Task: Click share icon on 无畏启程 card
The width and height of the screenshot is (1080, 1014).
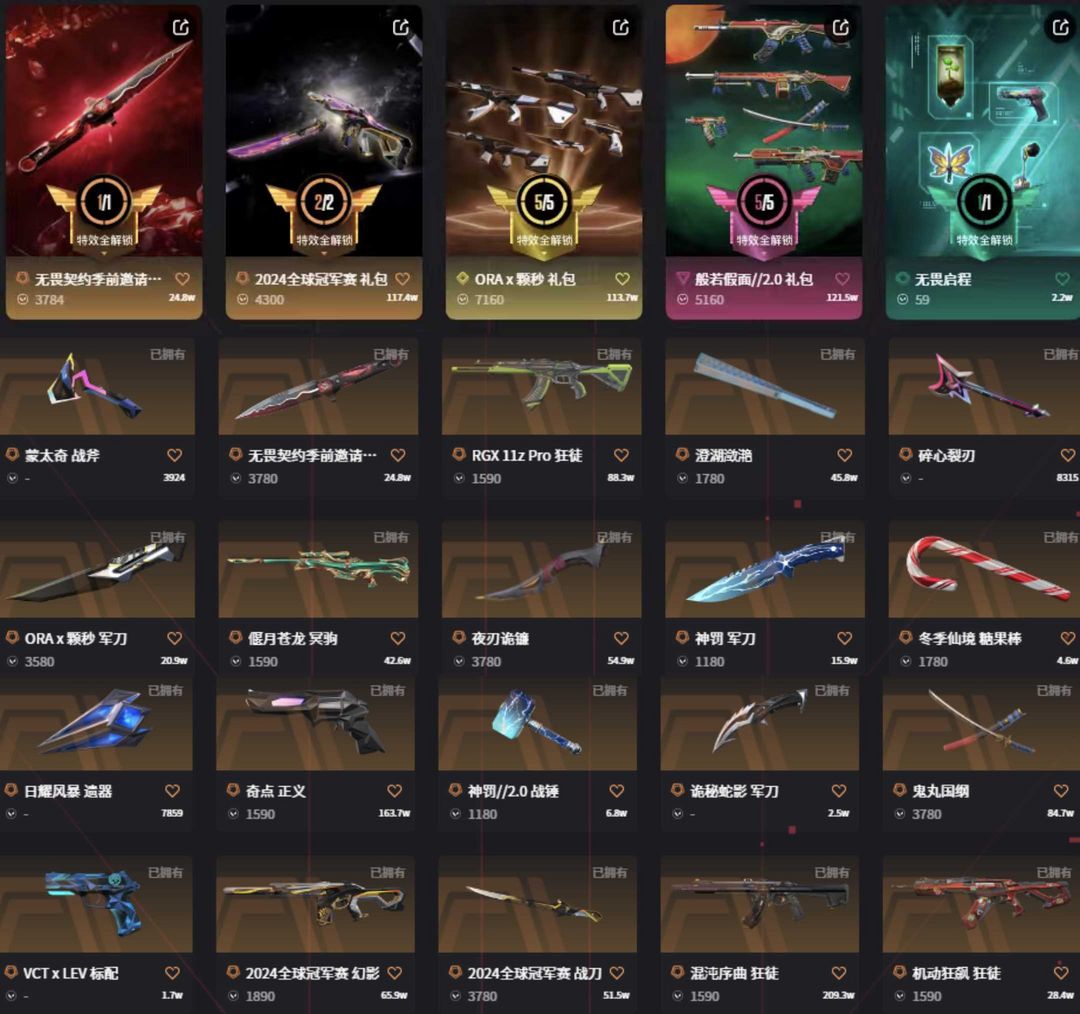Action: [1060, 27]
